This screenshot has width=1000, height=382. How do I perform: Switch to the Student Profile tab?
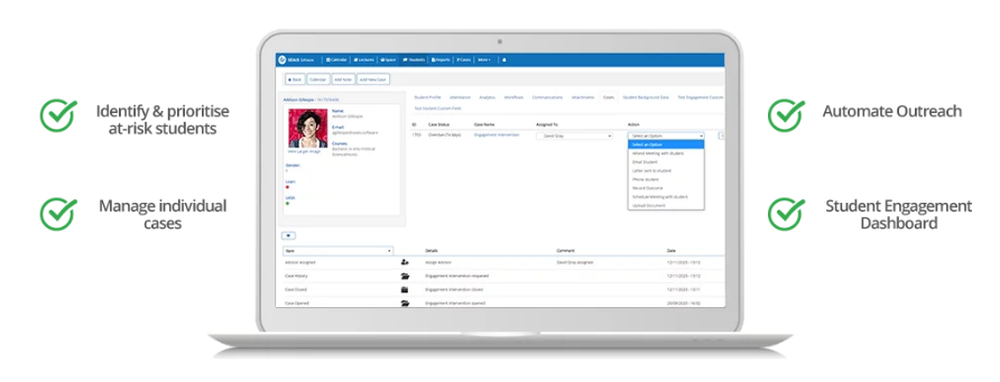click(427, 98)
